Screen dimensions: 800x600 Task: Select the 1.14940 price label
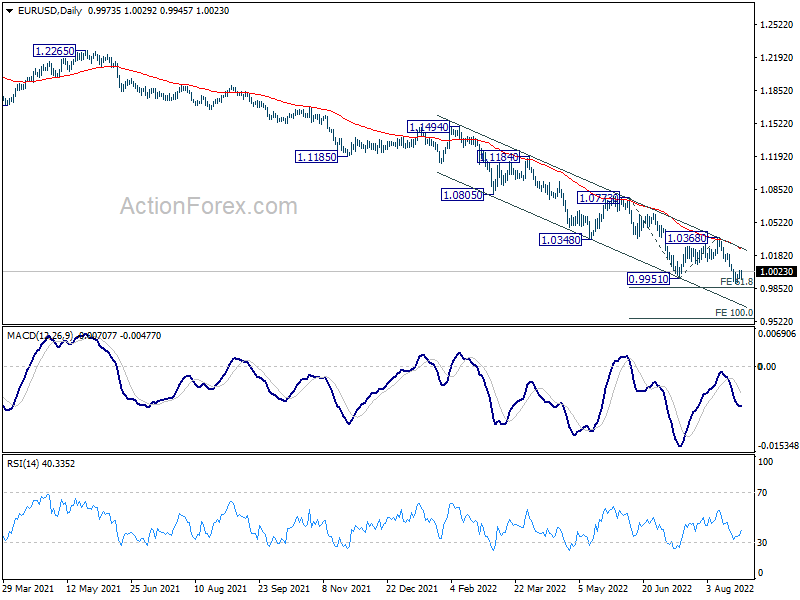click(428, 127)
